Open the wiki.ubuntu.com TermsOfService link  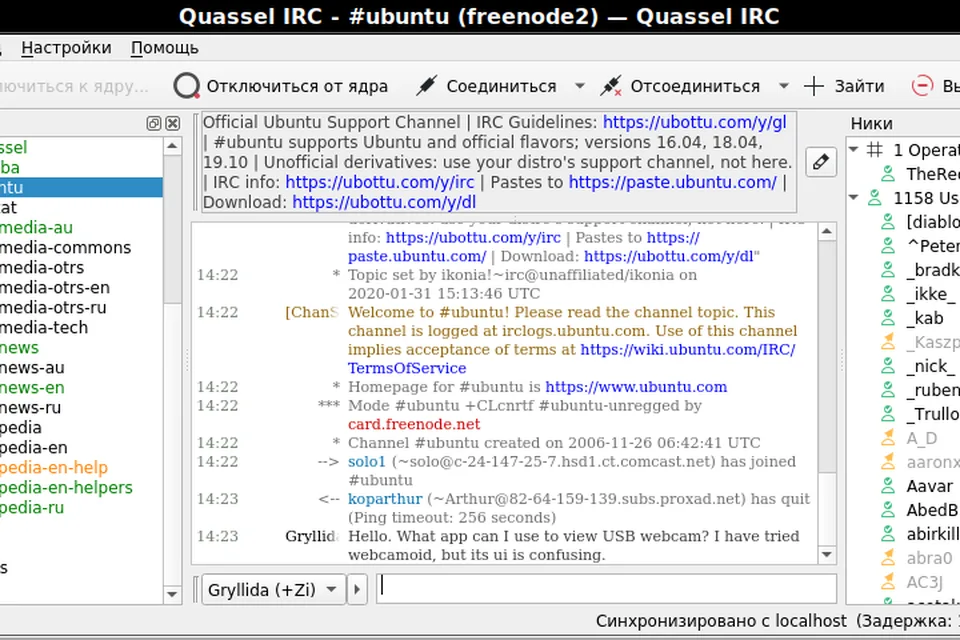688,350
